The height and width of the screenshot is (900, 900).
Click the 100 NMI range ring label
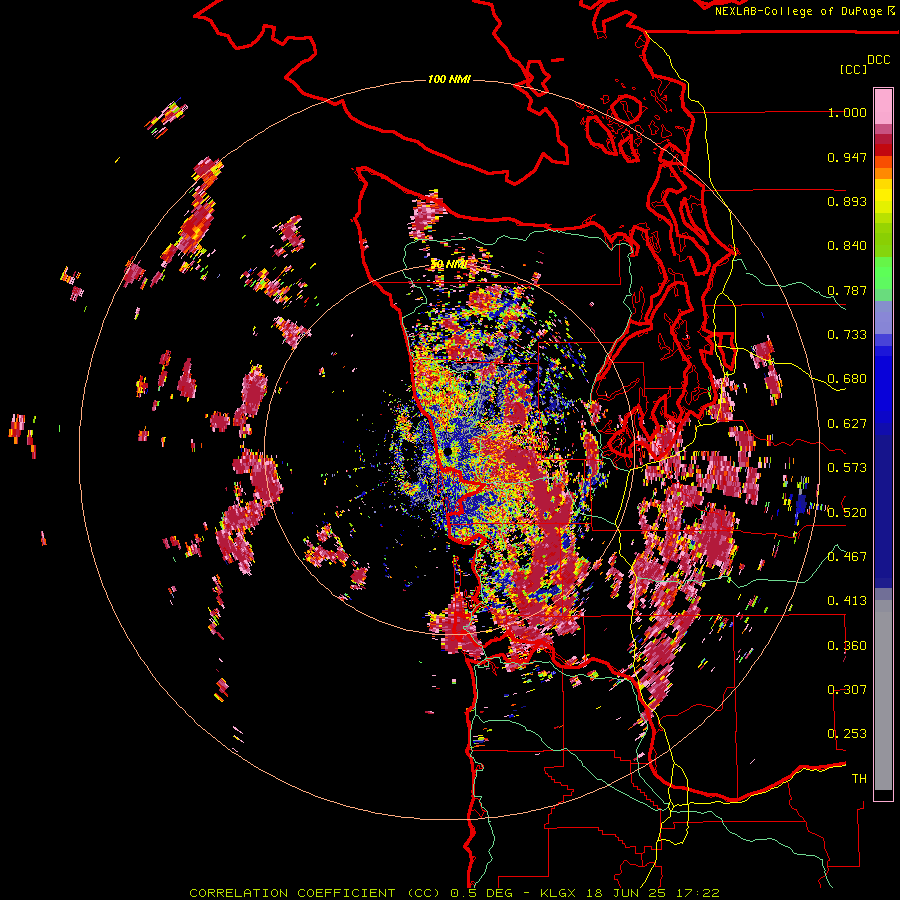tap(449, 79)
